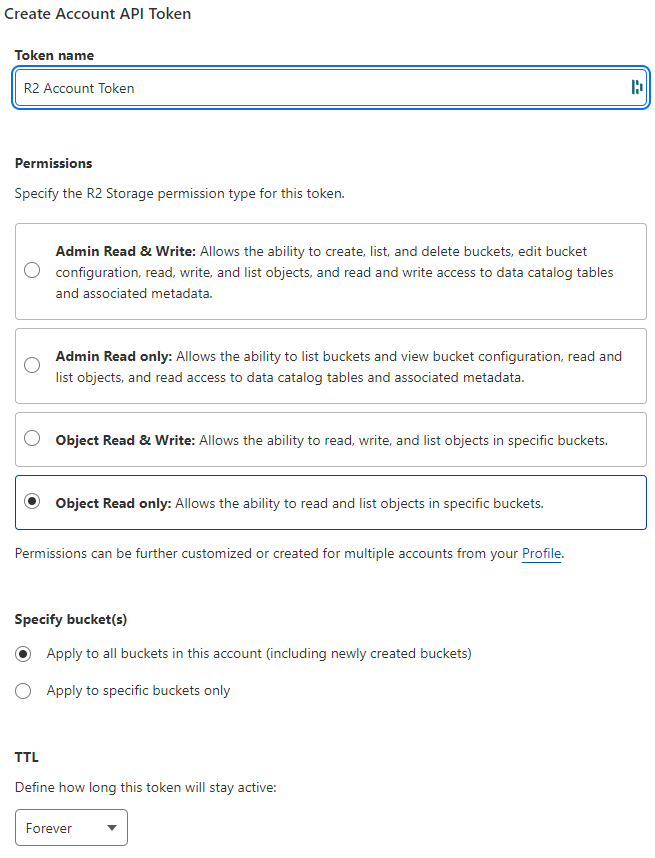Click the password manager icon in Token name field
Image resolution: width=655 pixels, height=858 pixels.
(636, 88)
